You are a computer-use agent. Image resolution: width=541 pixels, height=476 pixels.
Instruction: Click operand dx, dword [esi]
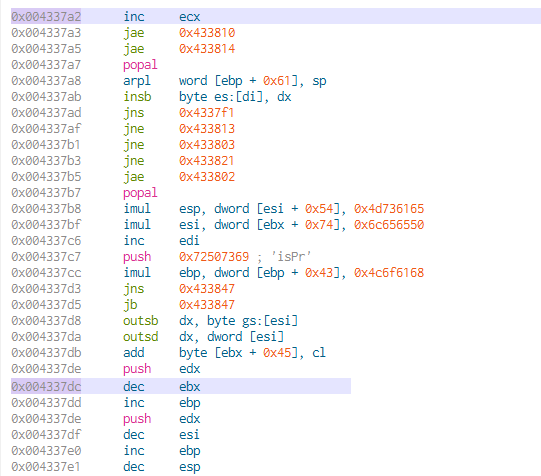232,337
